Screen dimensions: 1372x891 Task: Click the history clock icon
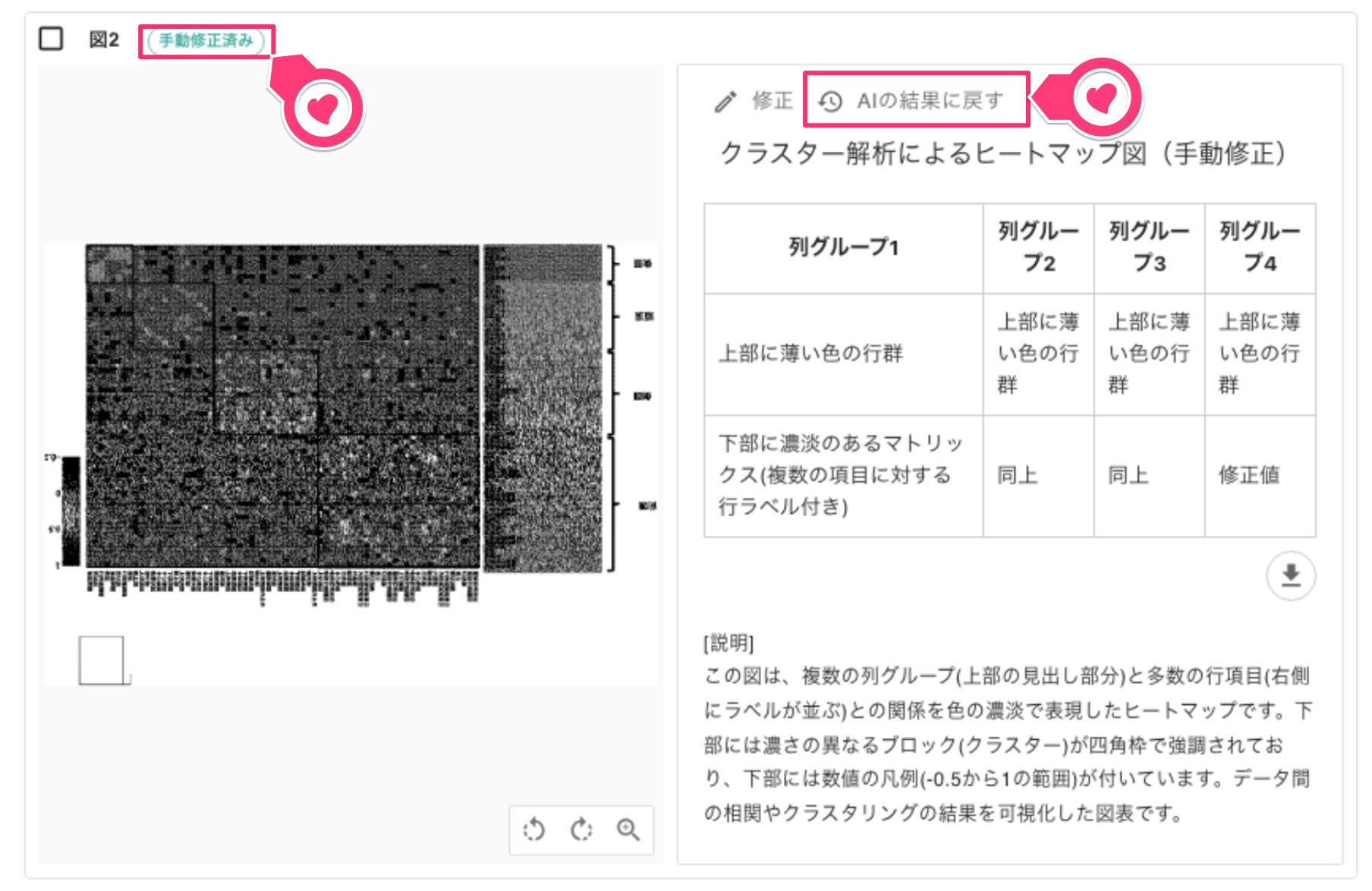pyautogui.click(x=830, y=101)
